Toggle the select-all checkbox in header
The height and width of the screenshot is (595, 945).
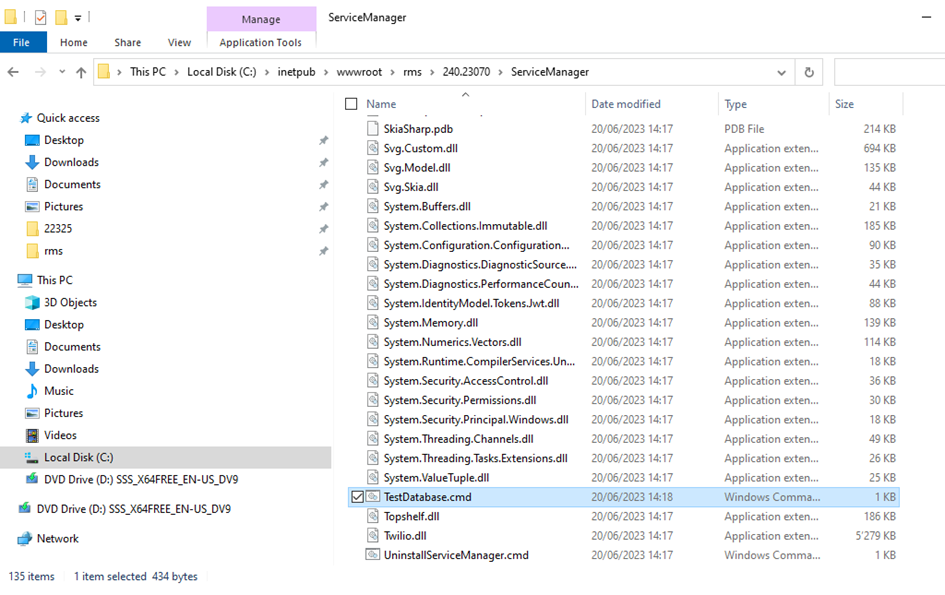(351, 104)
